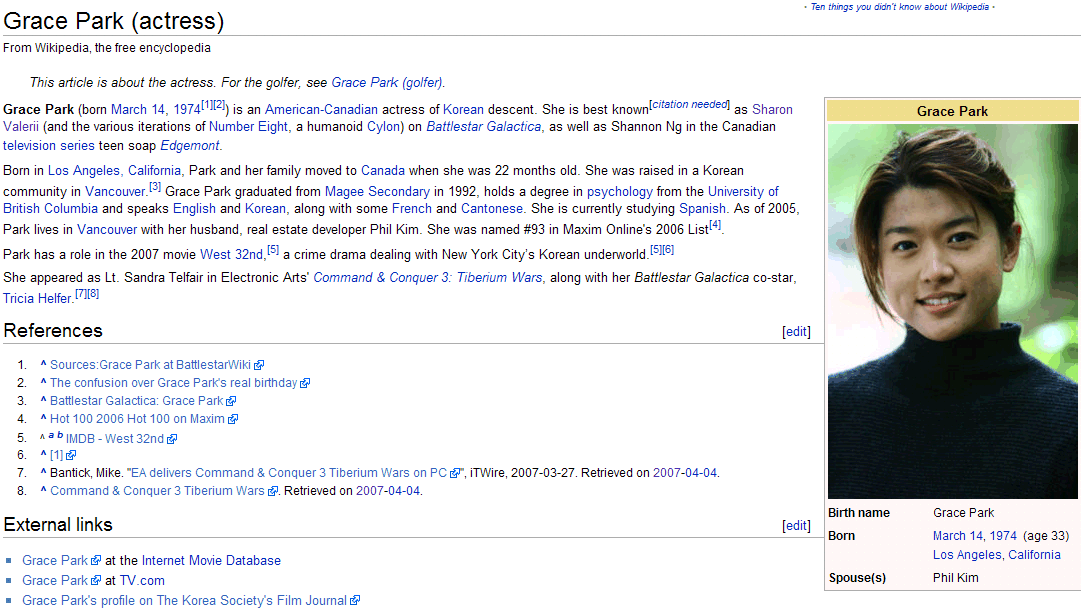Click external-link icon after IMDB - West 32nd
Screen dimensions: 1081x609
[172, 439]
